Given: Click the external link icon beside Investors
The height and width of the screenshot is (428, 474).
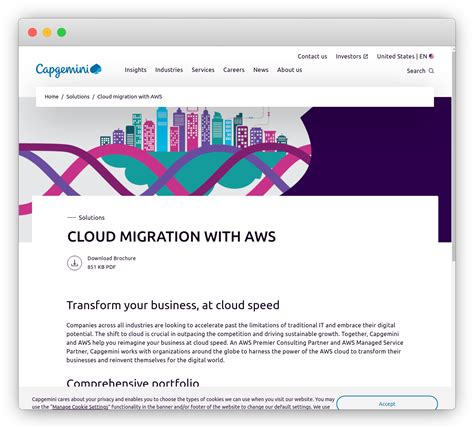Looking at the screenshot, I should point(365,56).
